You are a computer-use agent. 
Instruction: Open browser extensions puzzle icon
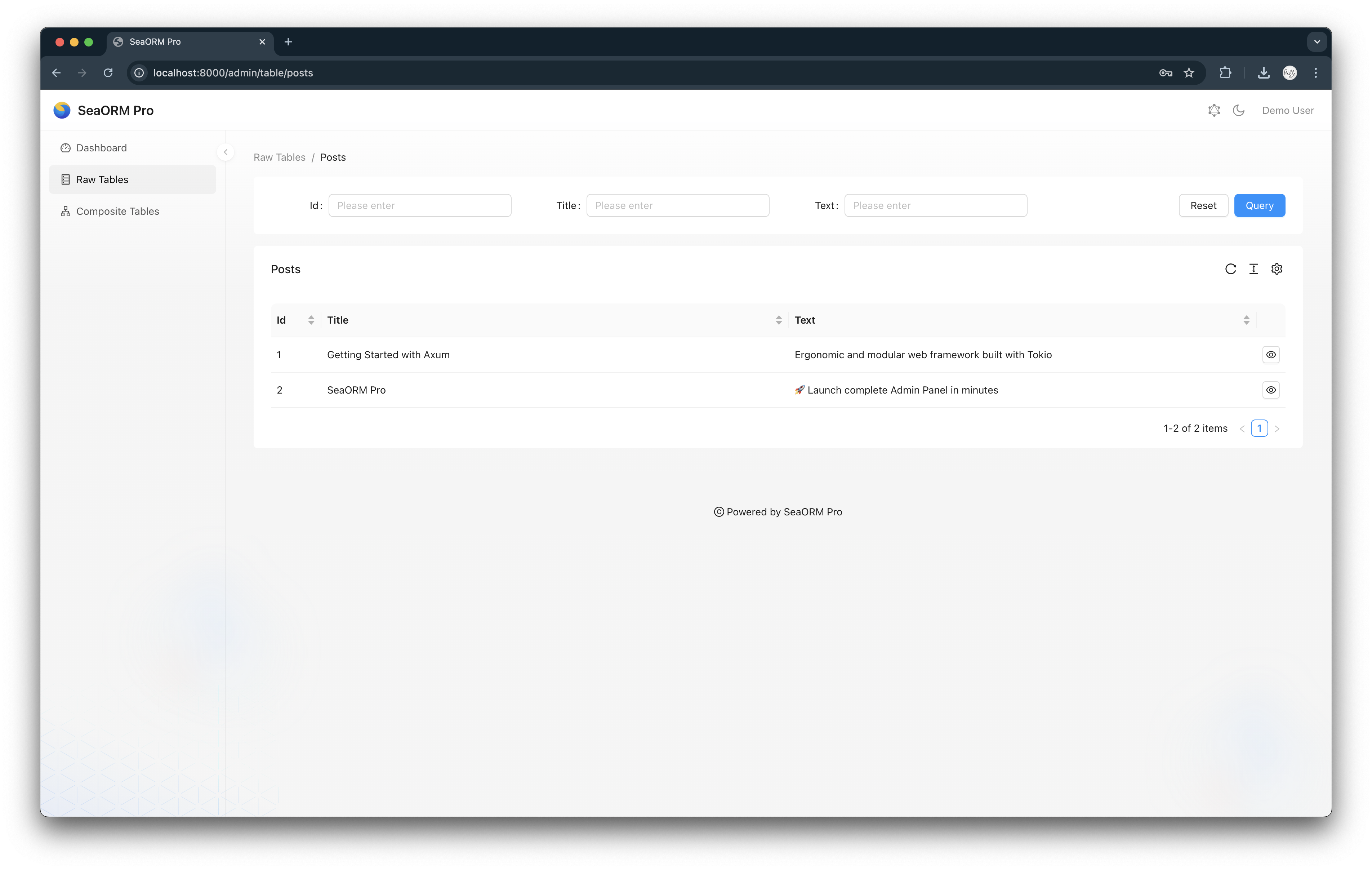1225,73
